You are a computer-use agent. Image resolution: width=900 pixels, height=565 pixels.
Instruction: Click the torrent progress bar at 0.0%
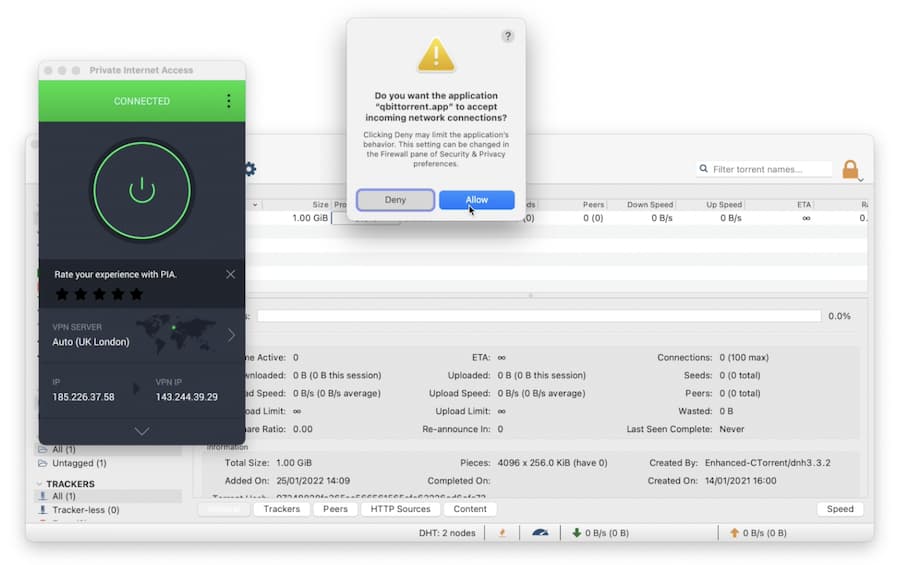point(539,316)
